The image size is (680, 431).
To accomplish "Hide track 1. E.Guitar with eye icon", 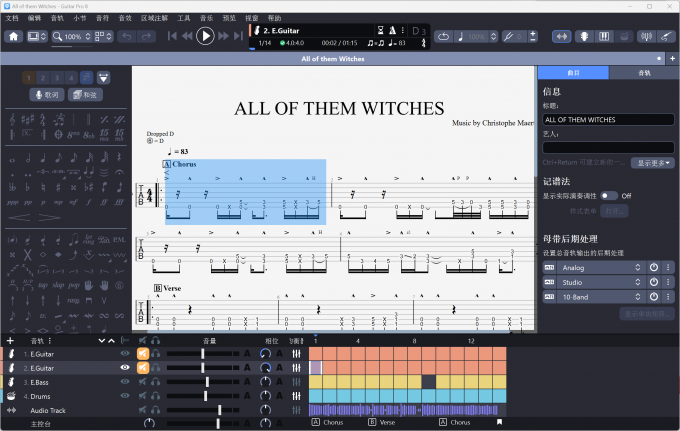I will pyautogui.click(x=125, y=354).
